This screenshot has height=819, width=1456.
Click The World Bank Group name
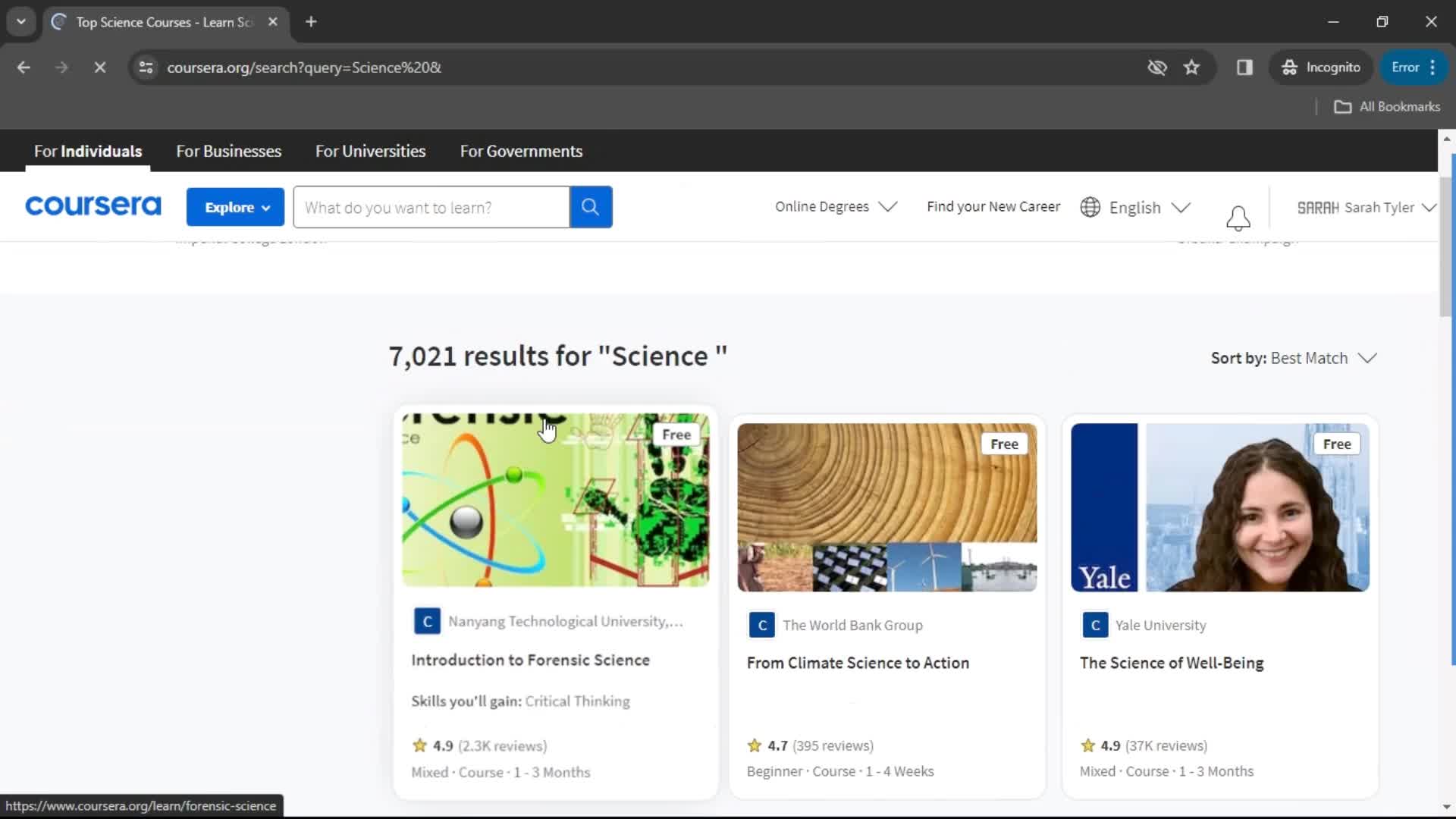click(x=852, y=625)
